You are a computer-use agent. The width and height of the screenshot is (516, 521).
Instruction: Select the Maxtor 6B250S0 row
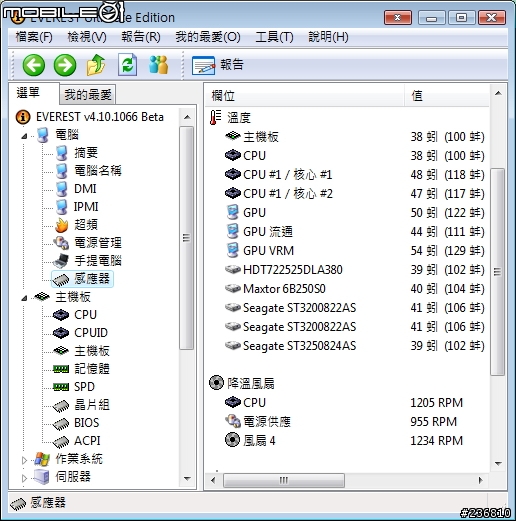[x=347, y=289]
